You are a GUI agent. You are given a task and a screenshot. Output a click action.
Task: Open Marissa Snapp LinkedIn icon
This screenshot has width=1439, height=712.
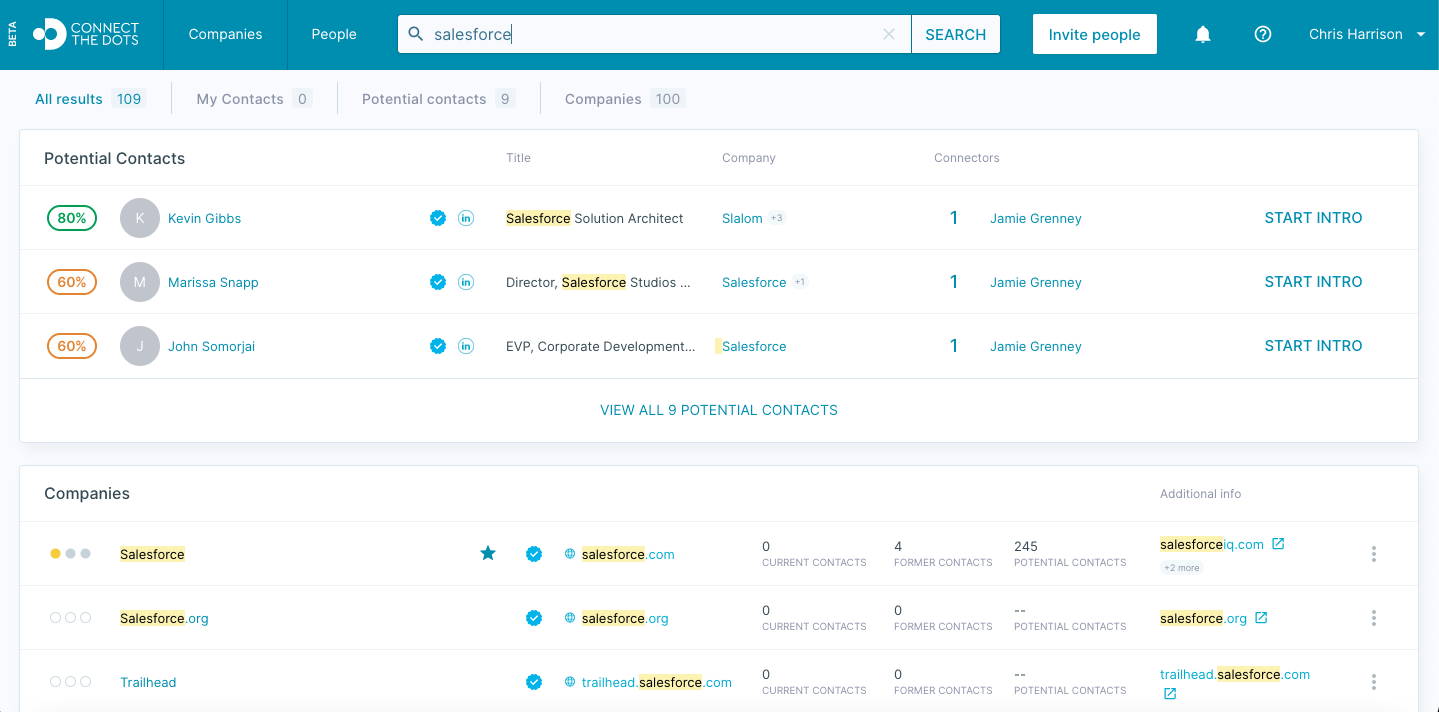pos(466,282)
